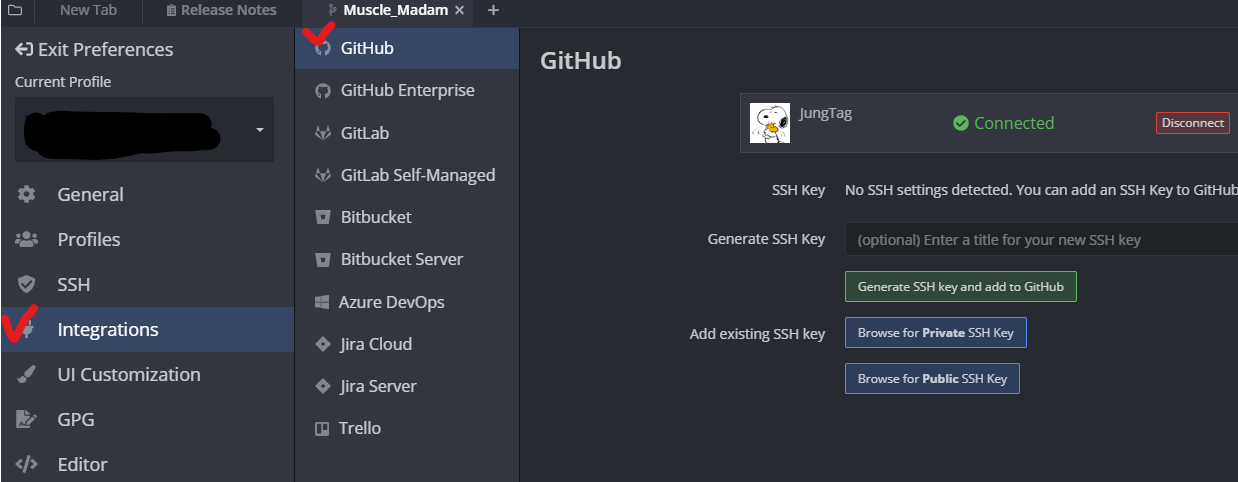1238x482 pixels.
Task: Select Bitbucket integration
Action: 407,217
